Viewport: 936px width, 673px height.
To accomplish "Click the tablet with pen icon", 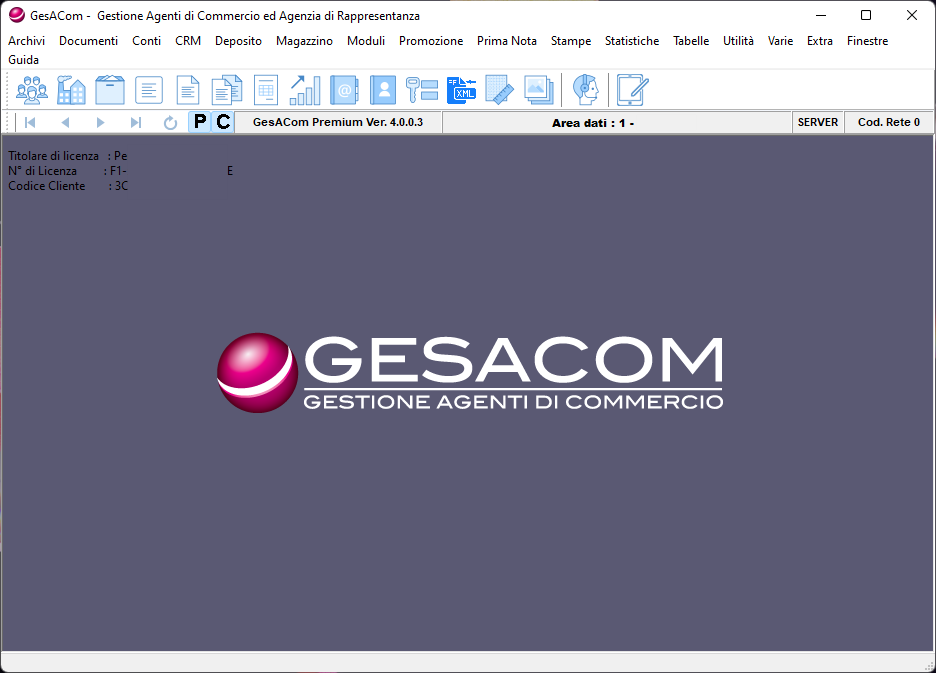I will tap(632, 90).
